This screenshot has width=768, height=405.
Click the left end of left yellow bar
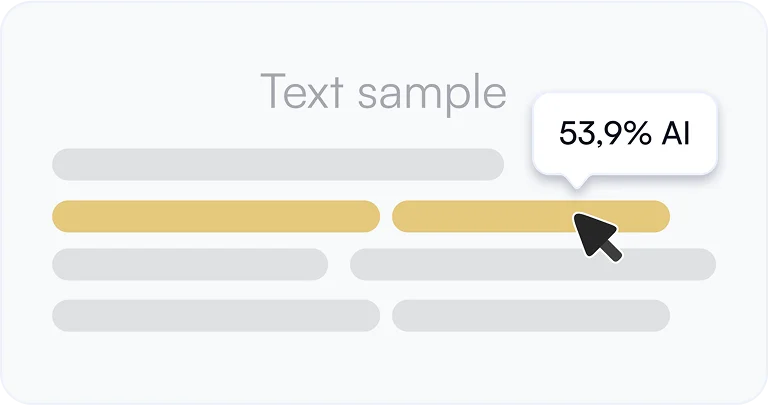(x=62, y=216)
